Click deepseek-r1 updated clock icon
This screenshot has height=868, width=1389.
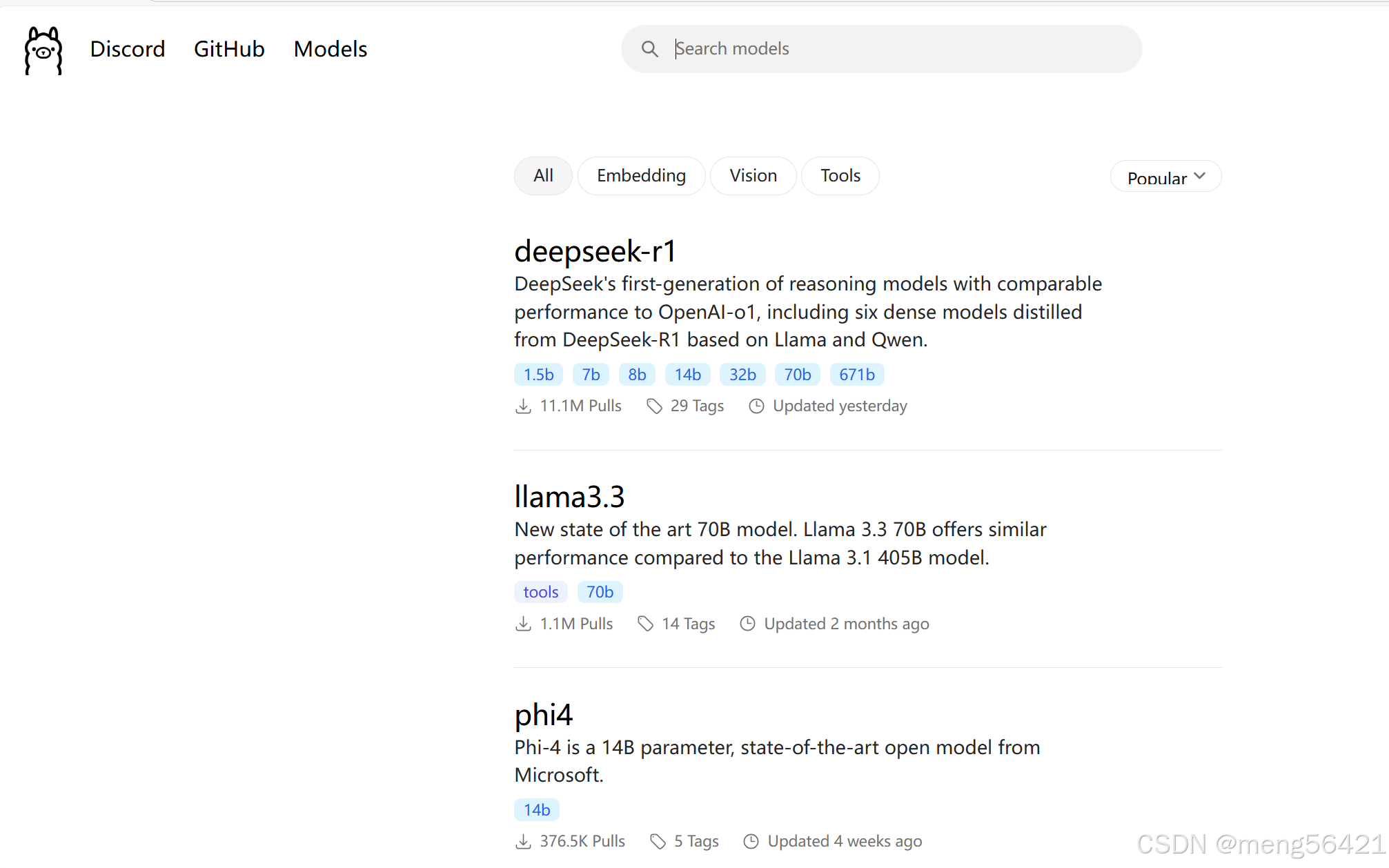click(756, 406)
